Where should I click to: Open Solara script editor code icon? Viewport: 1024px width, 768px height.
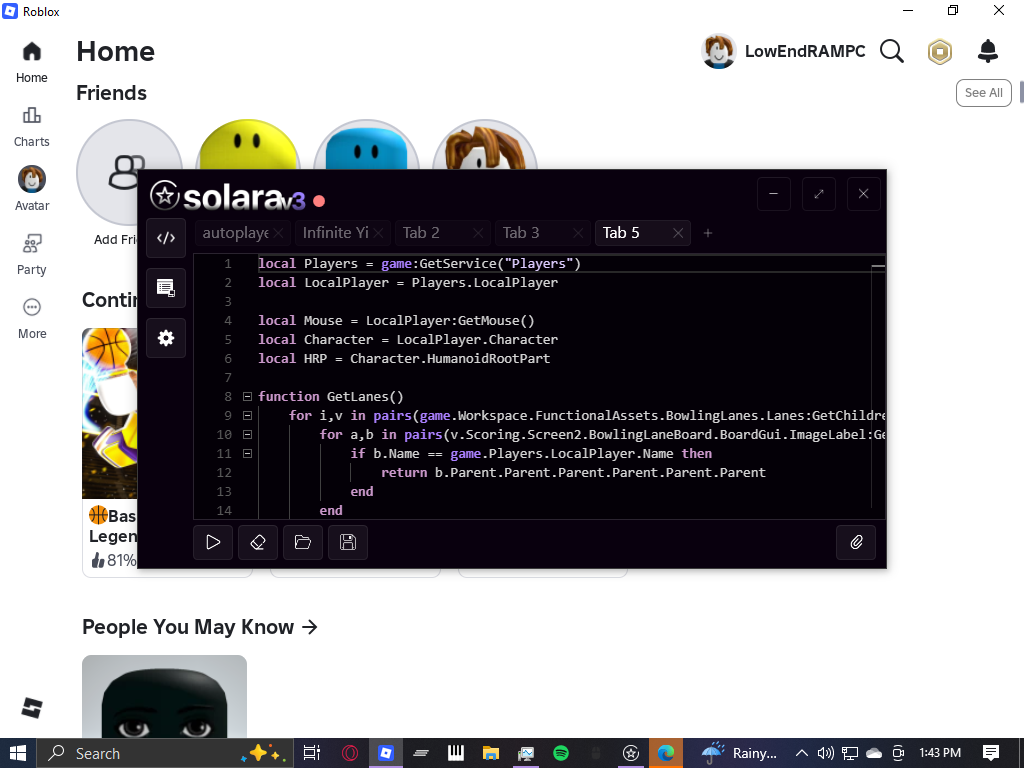click(166, 238)
